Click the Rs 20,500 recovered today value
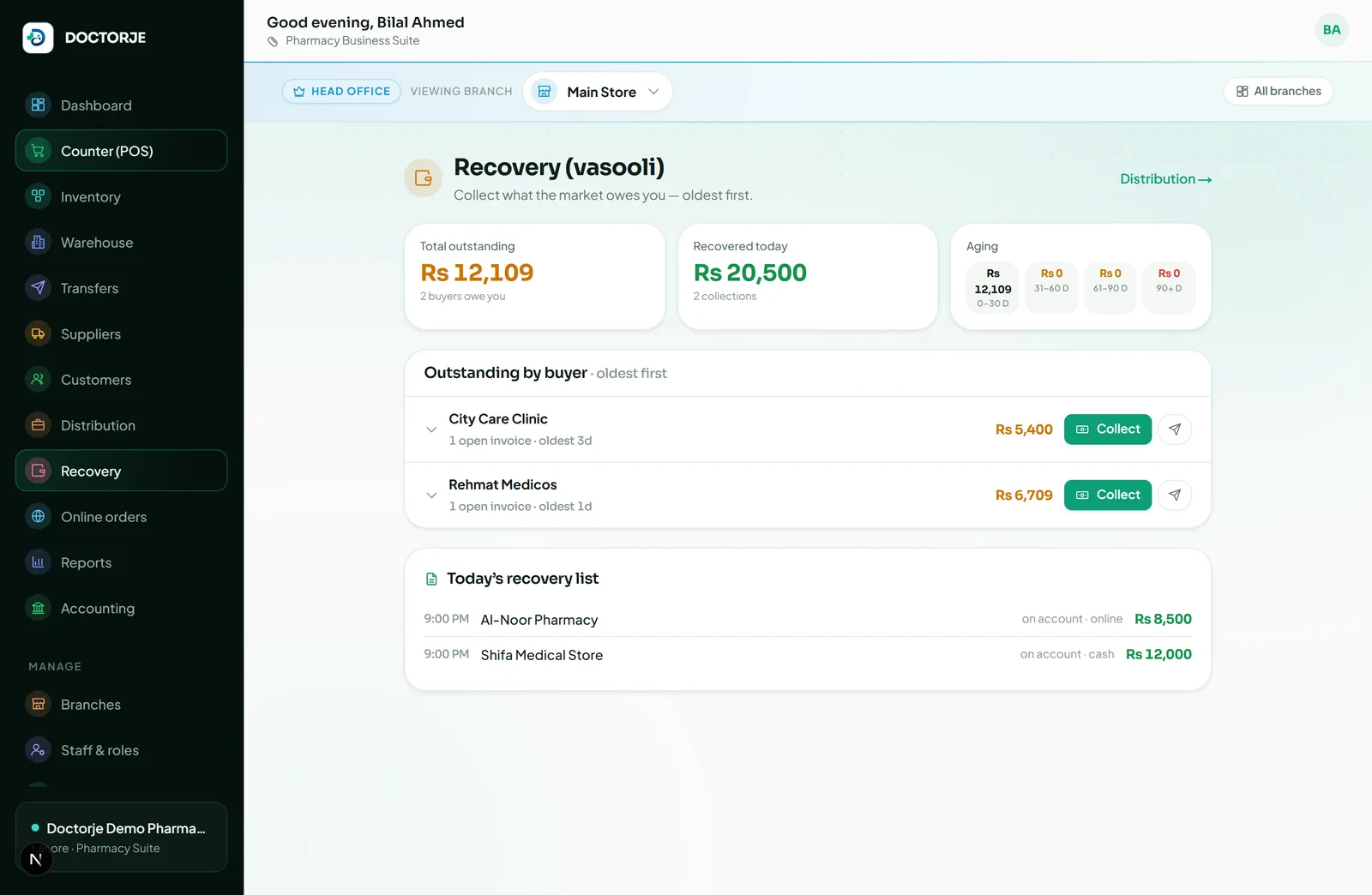 [x=750, y=273]
